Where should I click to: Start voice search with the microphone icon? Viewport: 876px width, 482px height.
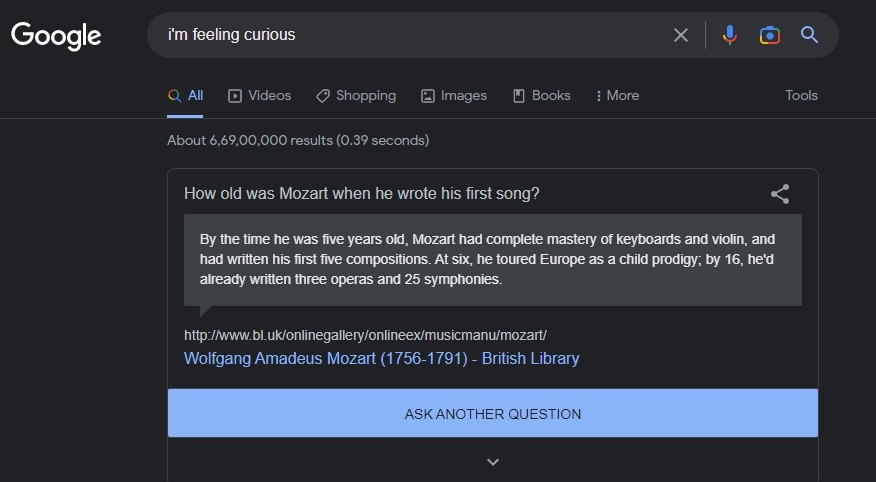pos(729,35)
